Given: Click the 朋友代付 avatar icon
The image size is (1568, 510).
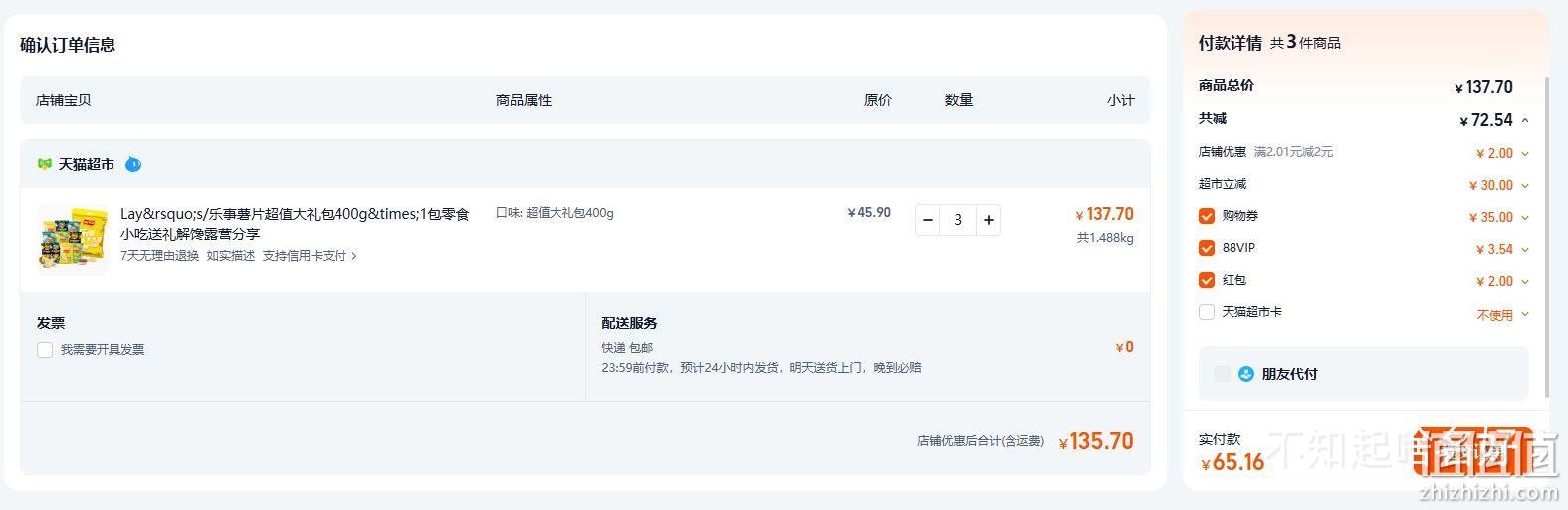Looking at the screenshot, I should pos(1246,374).
